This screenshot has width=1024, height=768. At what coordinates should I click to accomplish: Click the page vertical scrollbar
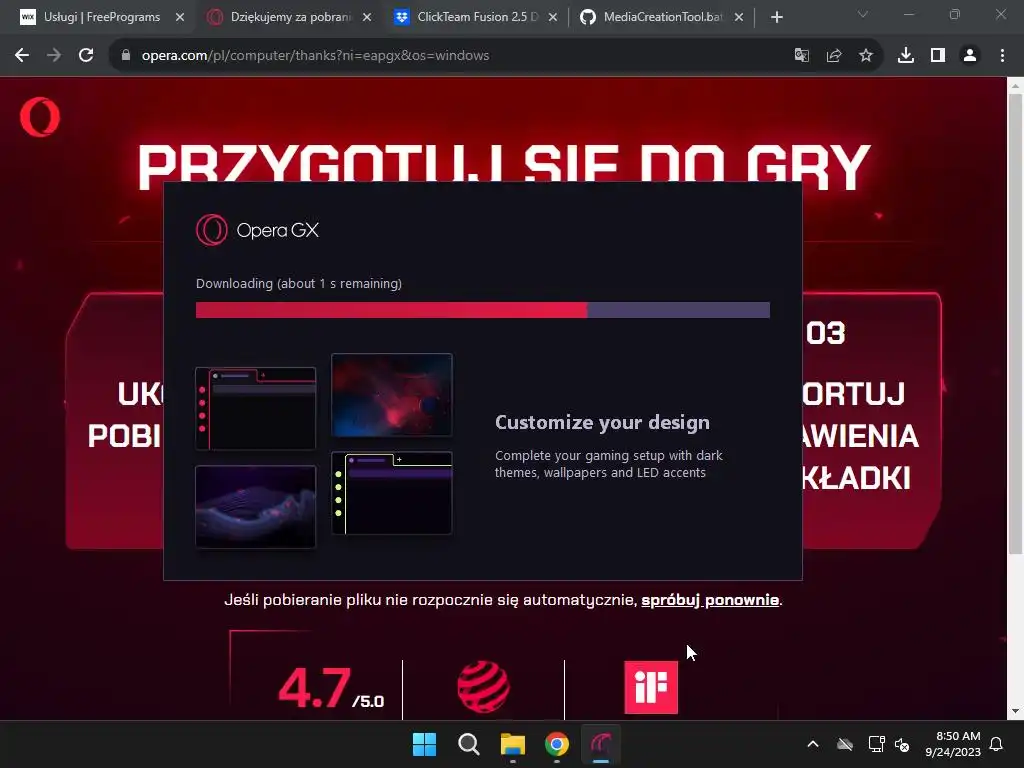[x=1015, y=323]
